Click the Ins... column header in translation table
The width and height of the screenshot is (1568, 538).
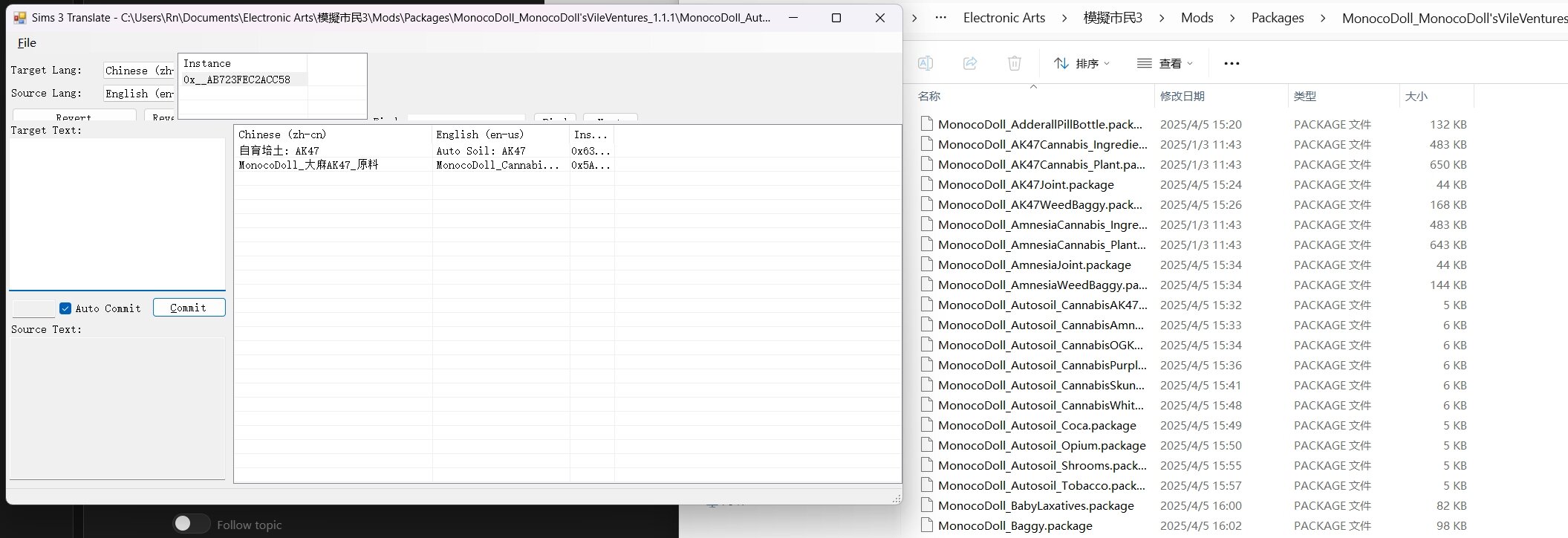[x=592, y=134]
